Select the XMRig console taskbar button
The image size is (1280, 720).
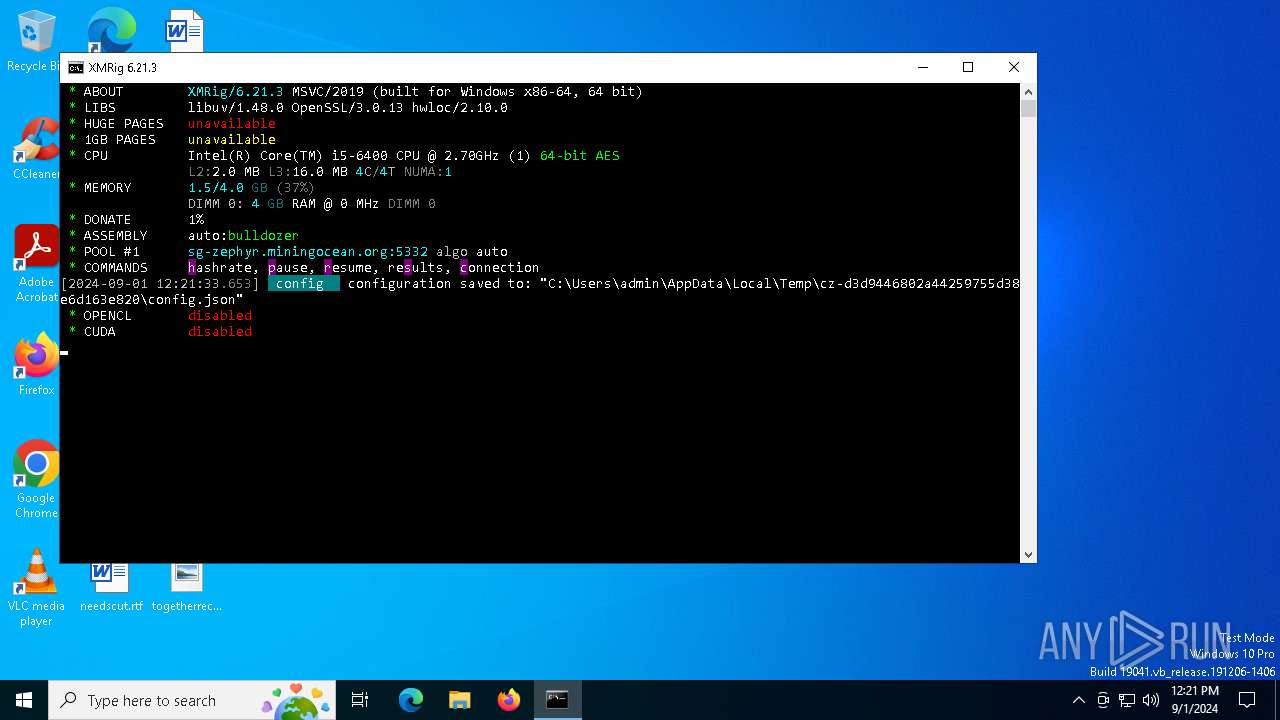pos(557,700)
